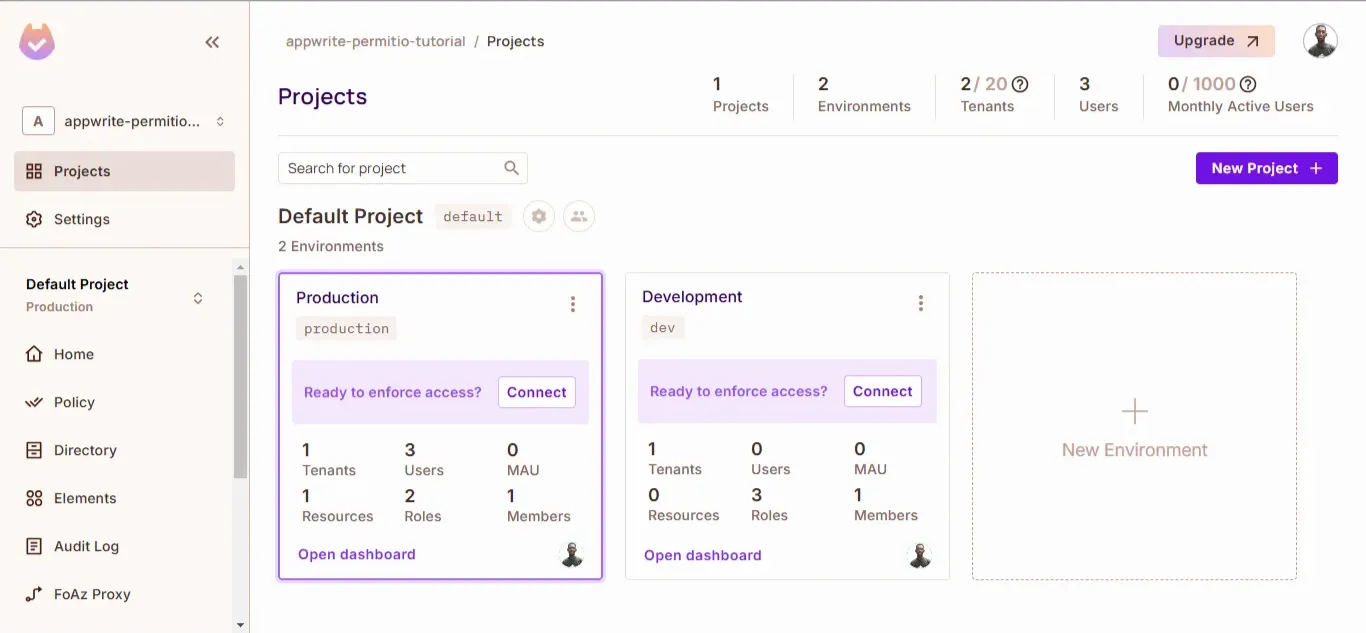Click the Projects grid icon in sidebar
1366x633 pixels.
click(34, 171)
